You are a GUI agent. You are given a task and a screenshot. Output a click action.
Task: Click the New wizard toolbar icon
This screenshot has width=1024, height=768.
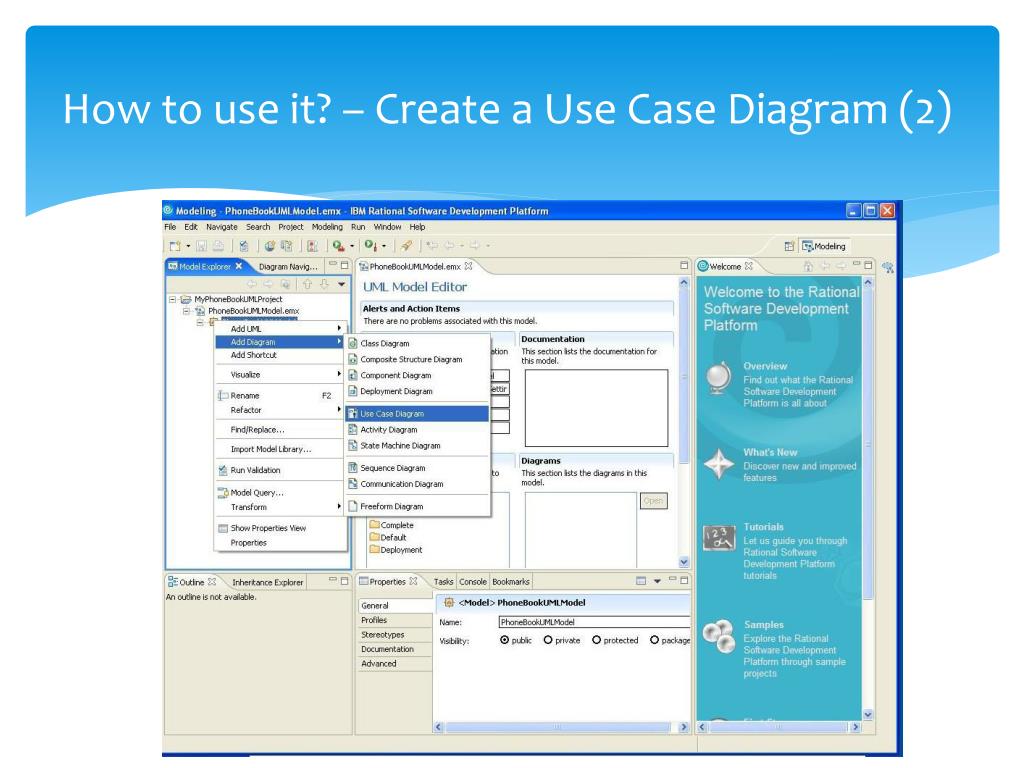pos(174,246)
